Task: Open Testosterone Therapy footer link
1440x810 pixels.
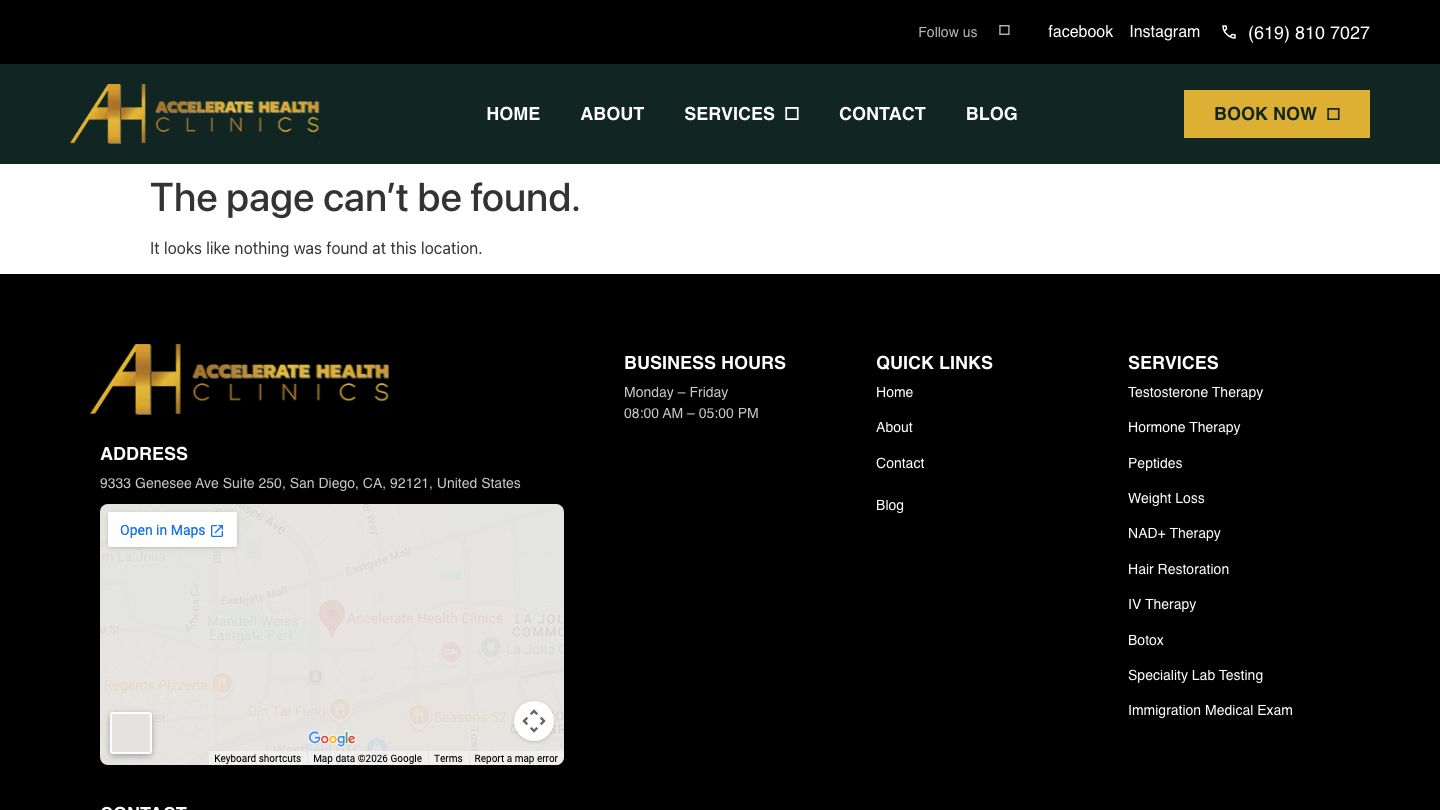Action: (1195, 392)
